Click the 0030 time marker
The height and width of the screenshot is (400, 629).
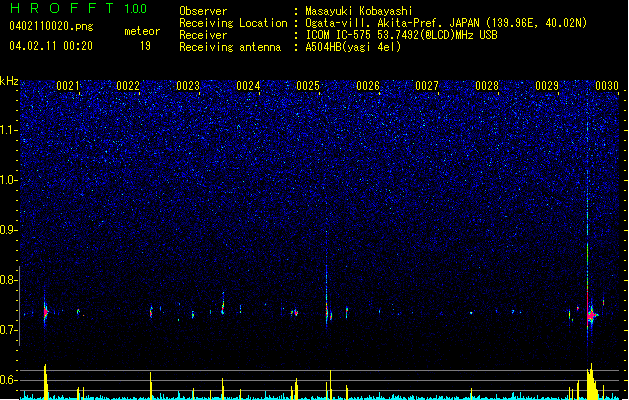pos(607,86)
